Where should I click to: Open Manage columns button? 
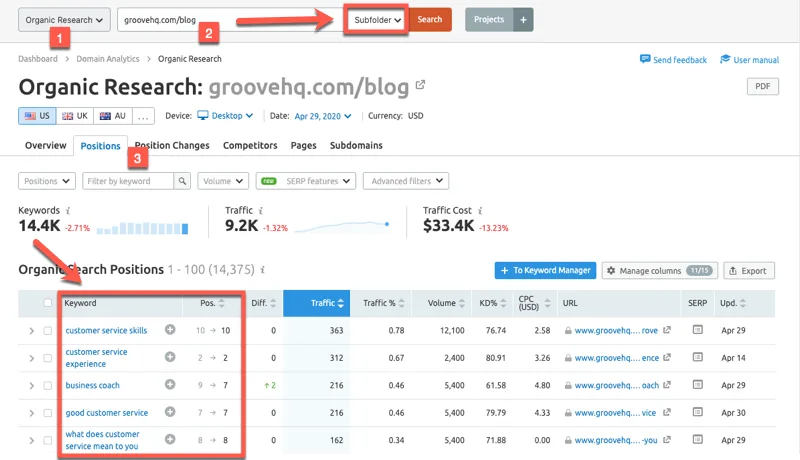coord(660,270)
